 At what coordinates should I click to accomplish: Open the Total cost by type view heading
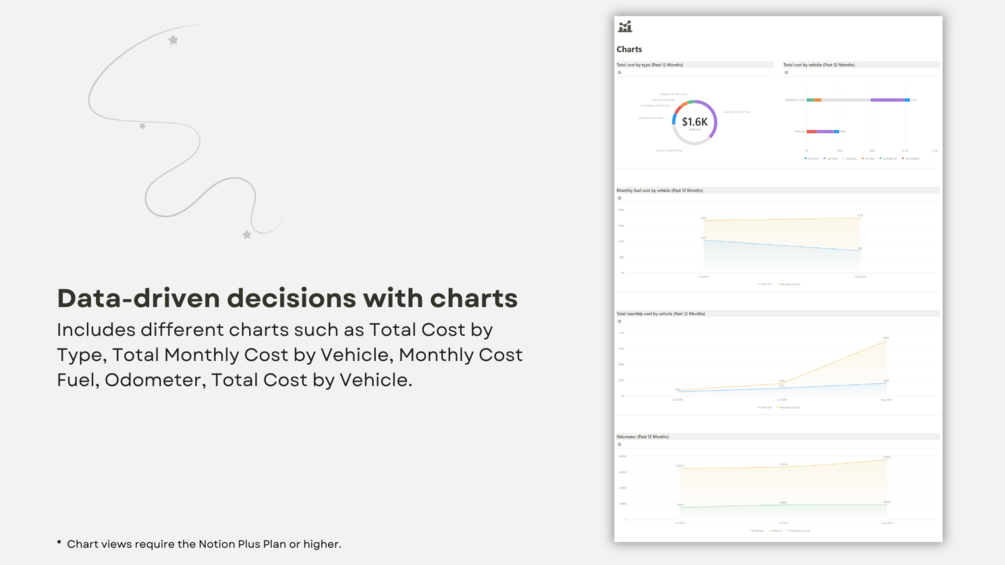pos(649,65)
